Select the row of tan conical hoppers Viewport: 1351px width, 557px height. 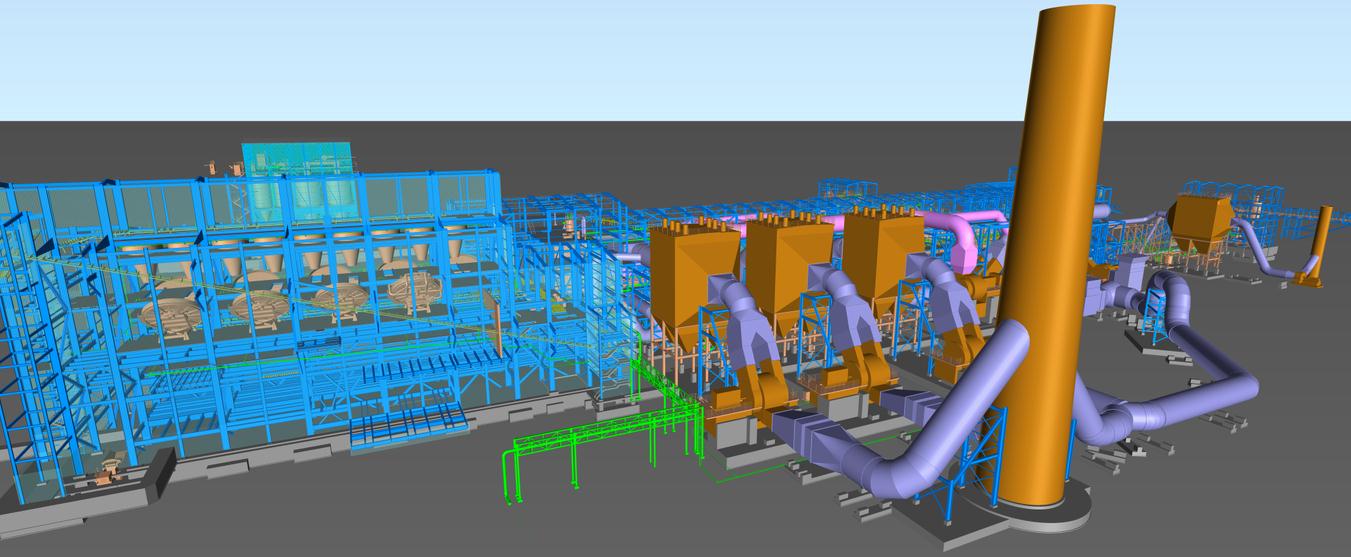(x=300, y=262)
